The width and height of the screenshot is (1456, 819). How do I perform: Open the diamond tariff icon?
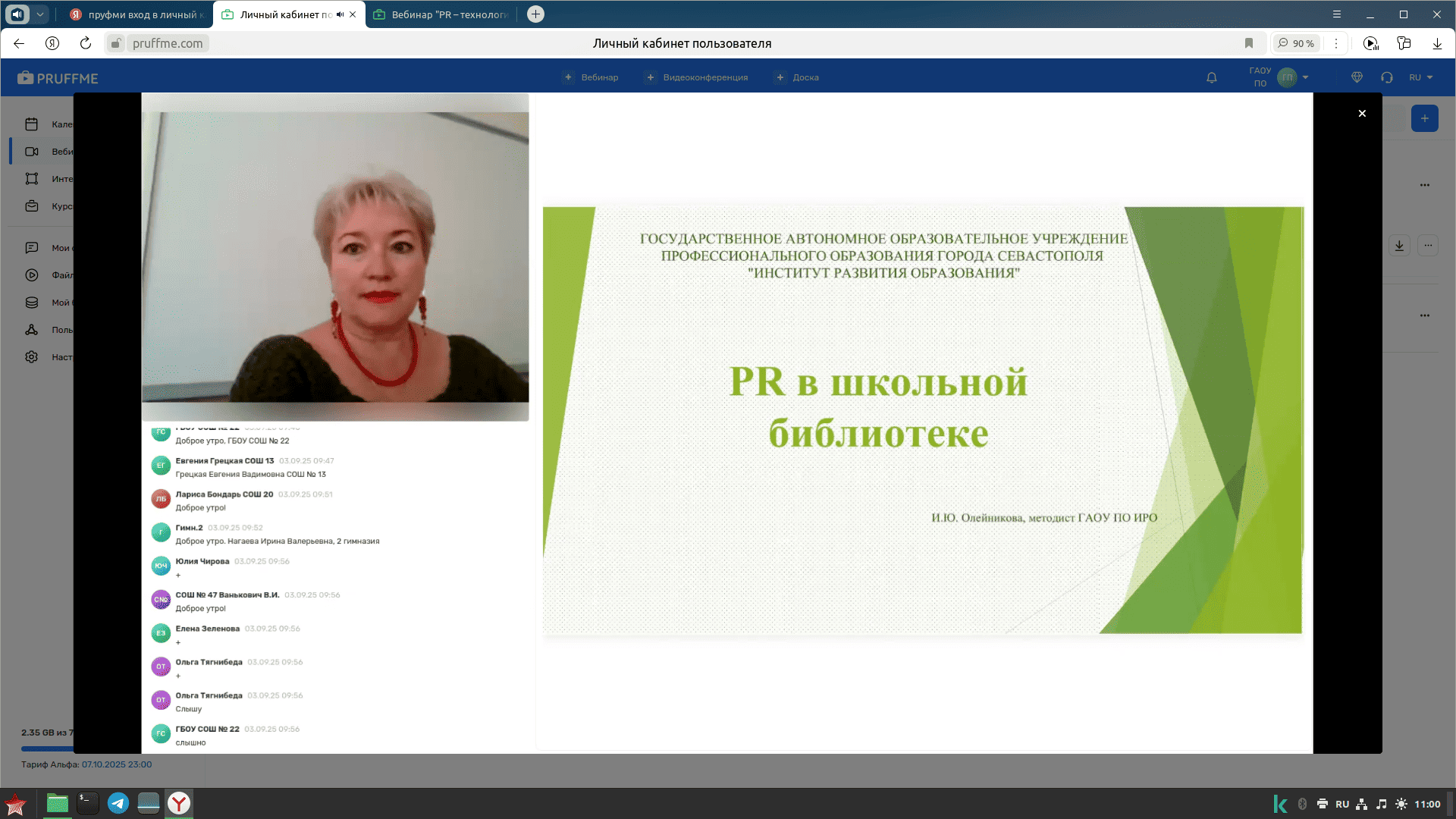tap(1357, 77)
